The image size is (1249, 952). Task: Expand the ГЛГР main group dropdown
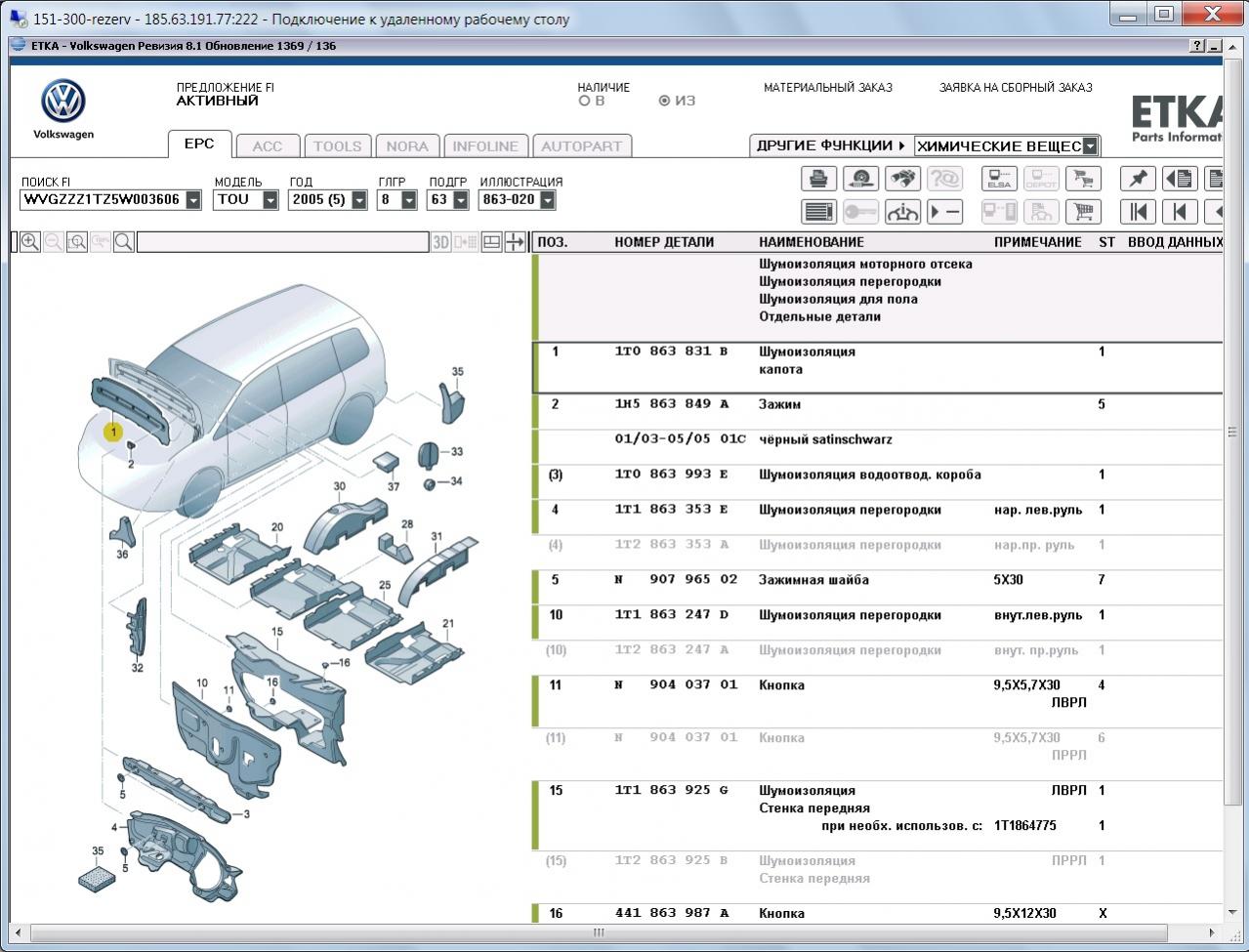[x=409, y=200]
